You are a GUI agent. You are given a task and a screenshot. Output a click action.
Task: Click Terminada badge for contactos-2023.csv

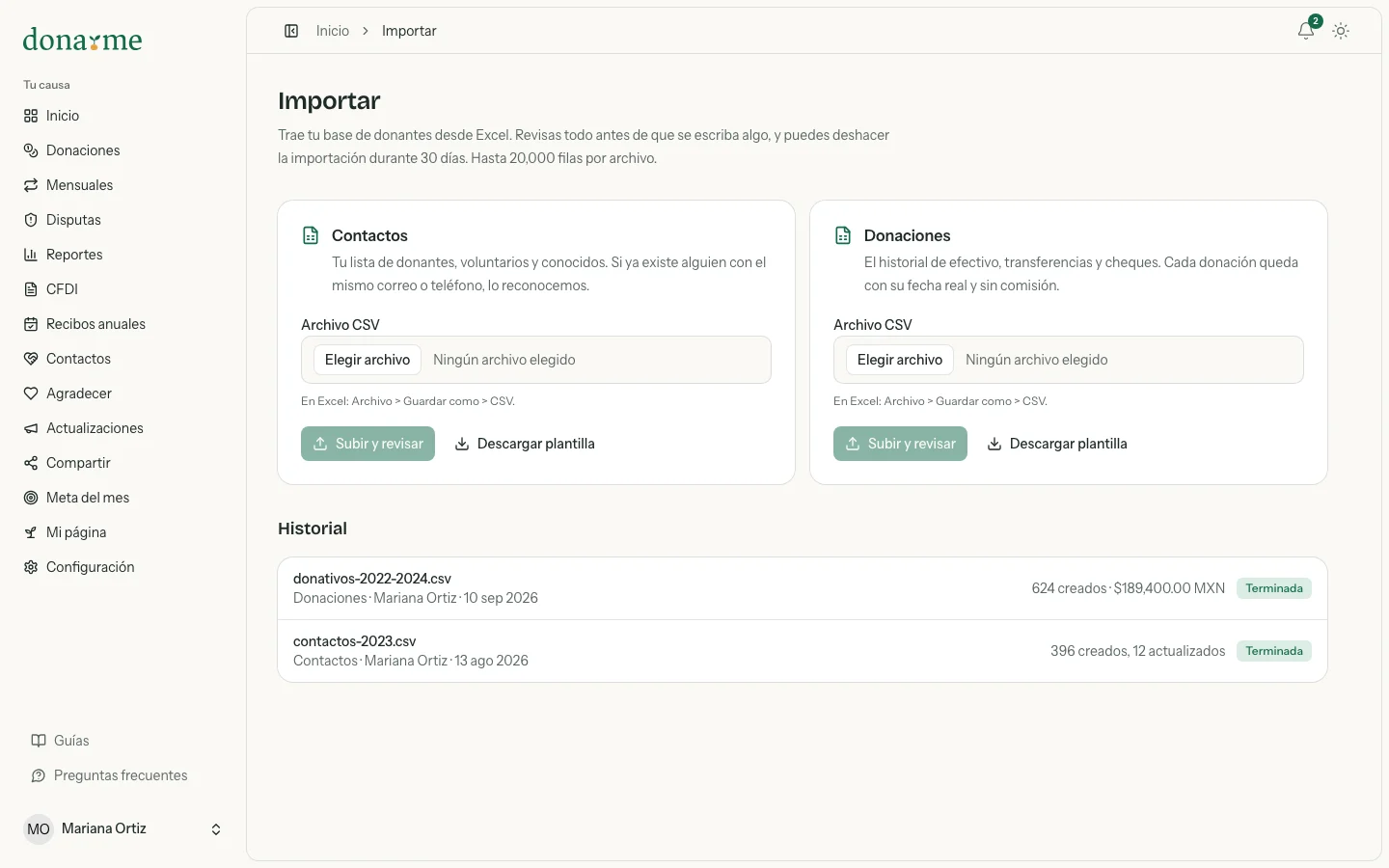[x=1274, y=651]
